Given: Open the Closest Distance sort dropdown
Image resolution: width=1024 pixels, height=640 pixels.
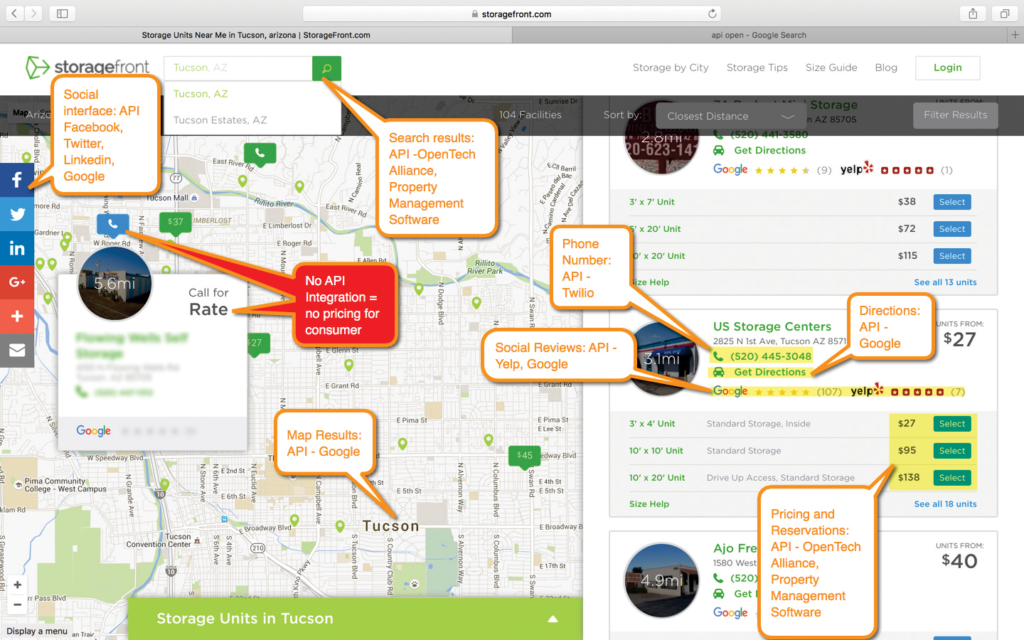Looking at the screenshot, I should pyautogui.click(x=730, y=116).
